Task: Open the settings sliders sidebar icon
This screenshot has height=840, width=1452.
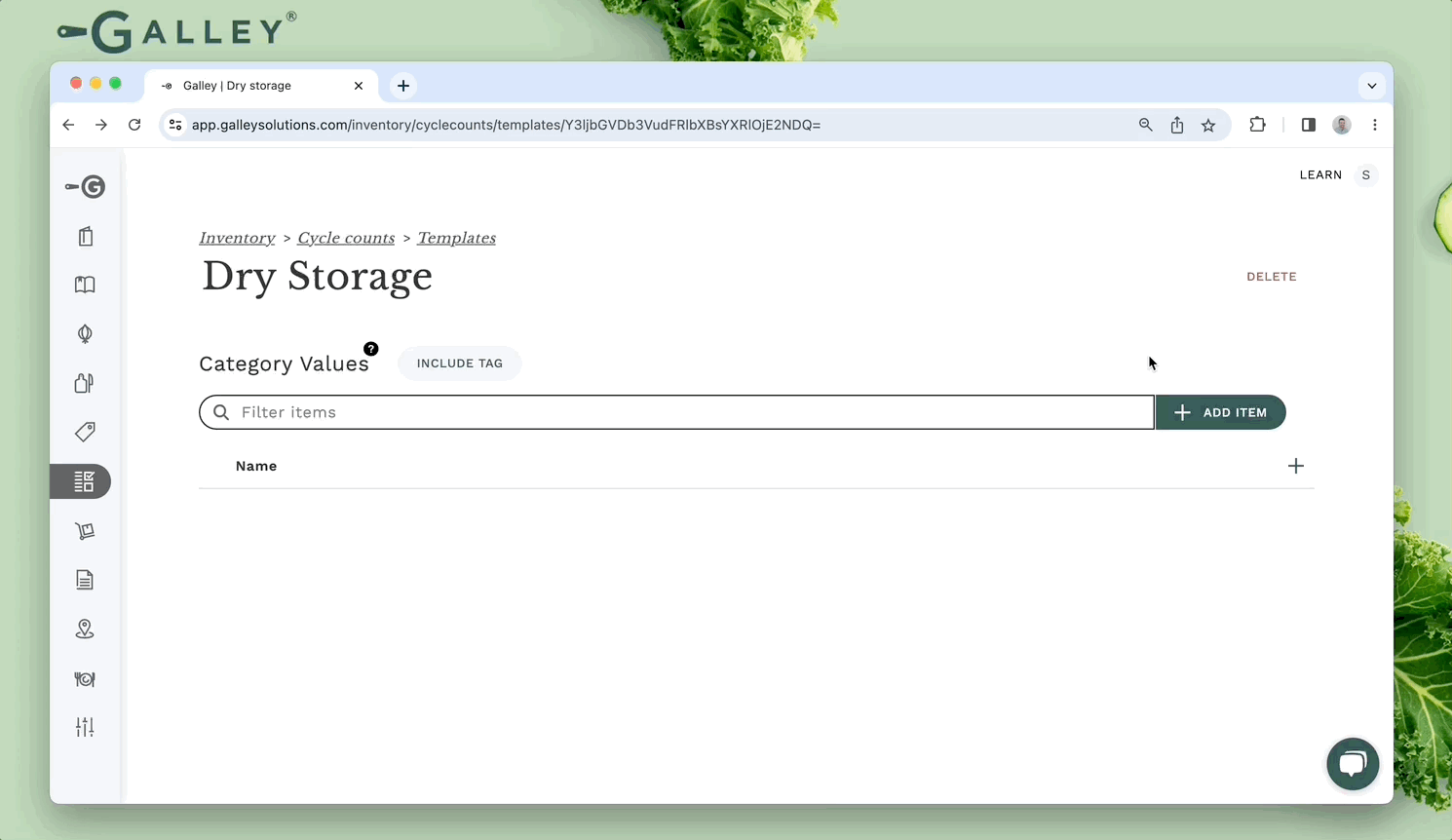Action: (86, 727)
